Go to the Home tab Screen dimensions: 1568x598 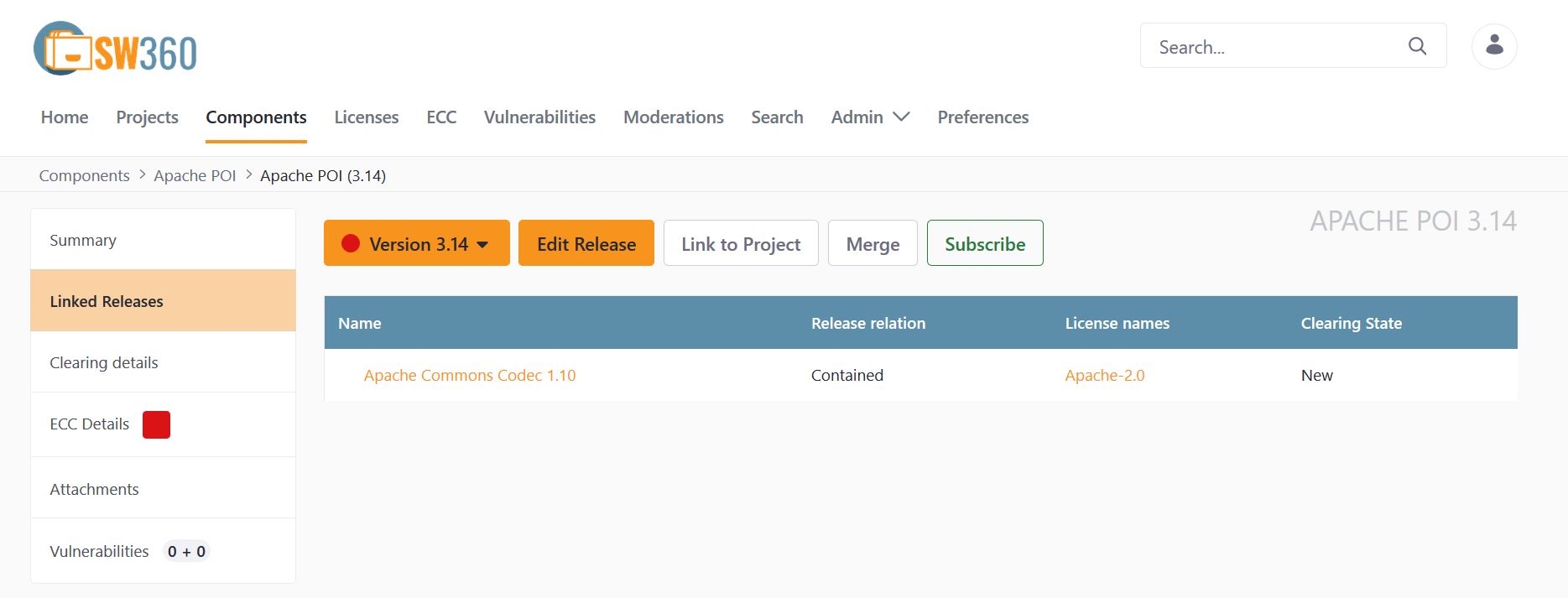[65, 117]
